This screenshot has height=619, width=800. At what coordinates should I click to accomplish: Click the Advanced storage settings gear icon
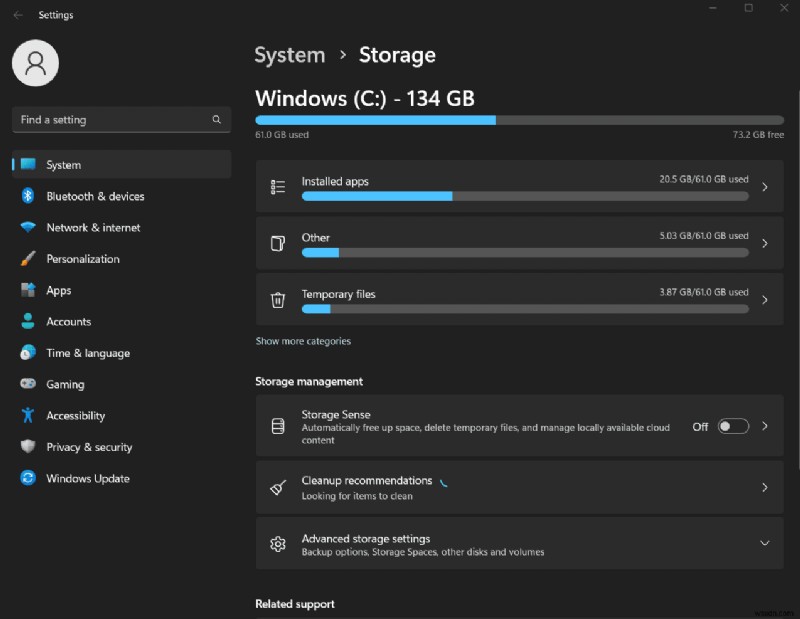278,544
